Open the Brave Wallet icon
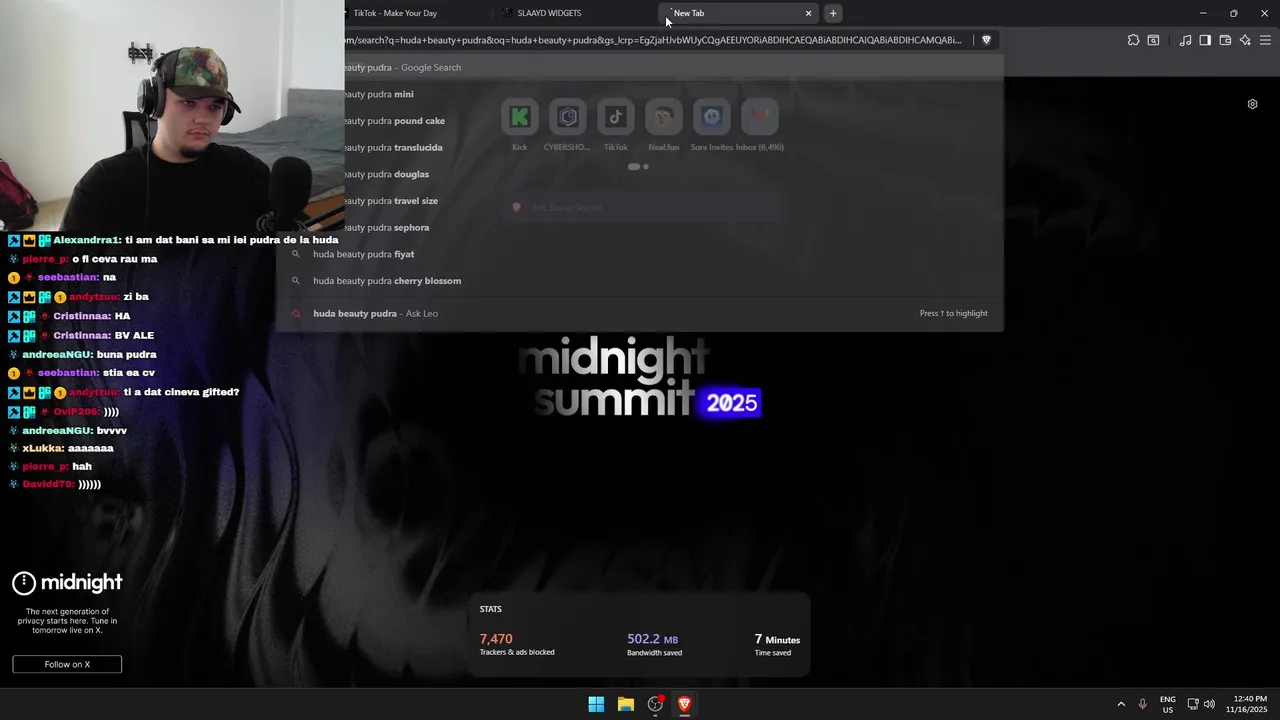Image resolution: width=1280 pixels, height=720 pixels. [x=1225, y=40]
